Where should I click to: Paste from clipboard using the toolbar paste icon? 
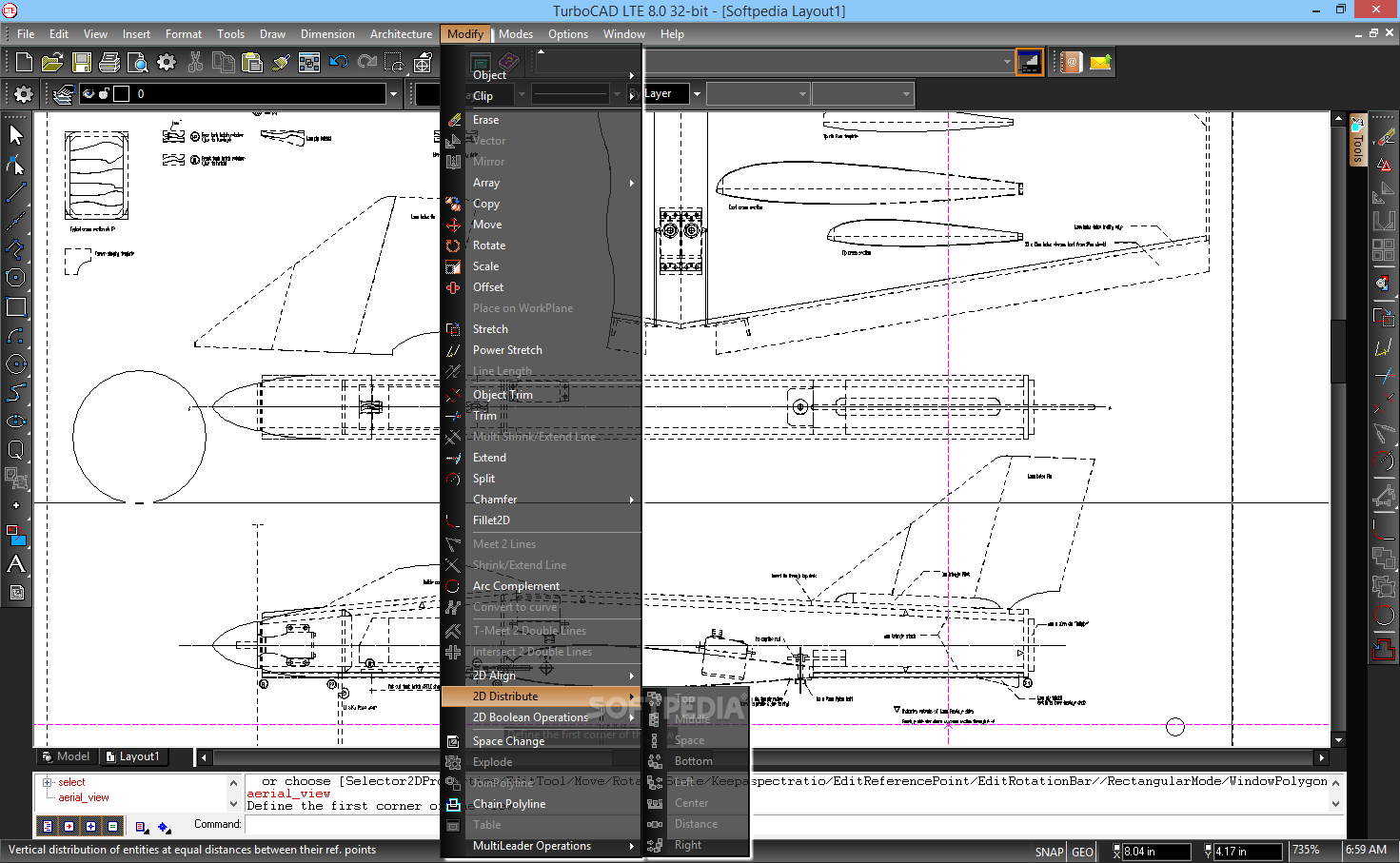[x=252, y=63]
